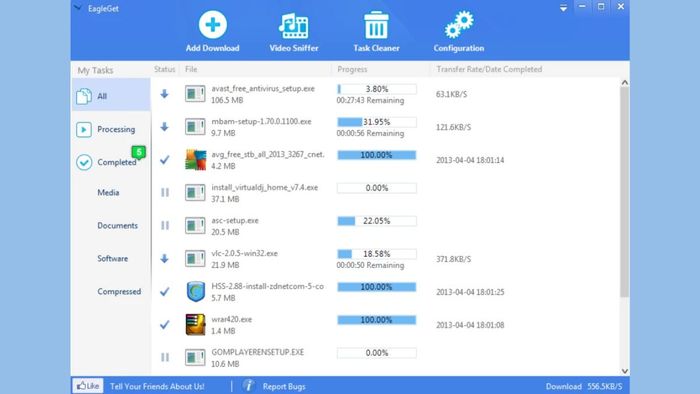
Task: Sort by the File column header
Action: click(191, 69)
